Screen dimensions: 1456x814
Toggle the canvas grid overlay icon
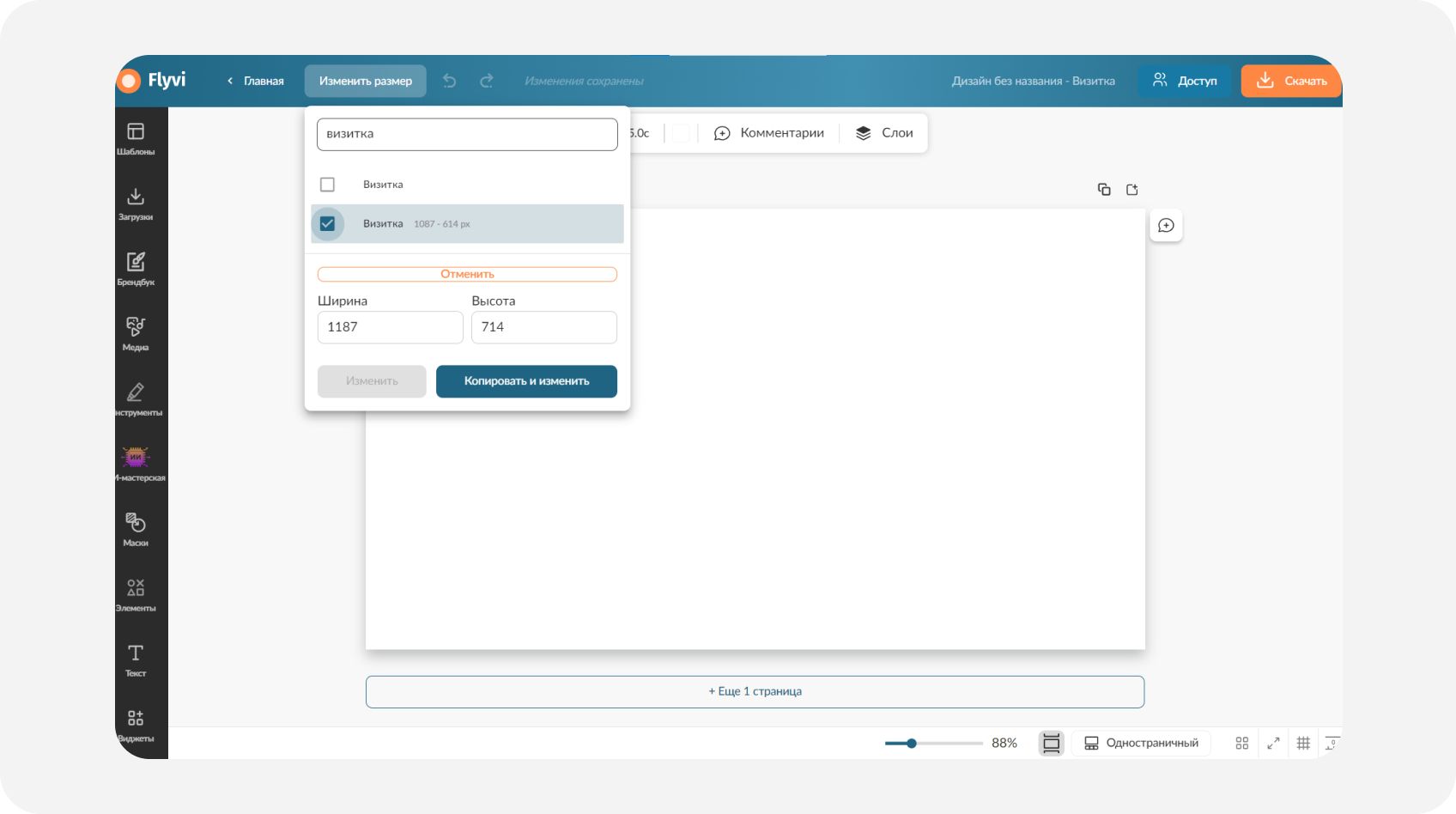tap(1303, 743)
